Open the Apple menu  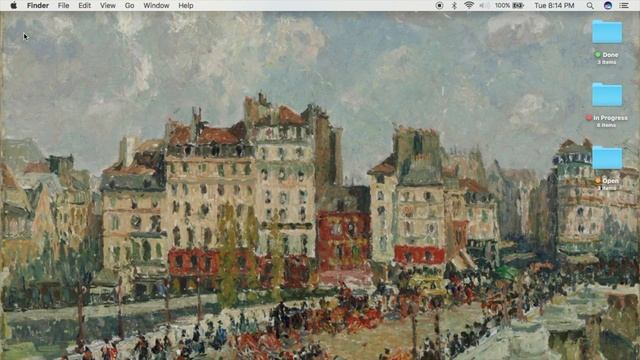13,5
